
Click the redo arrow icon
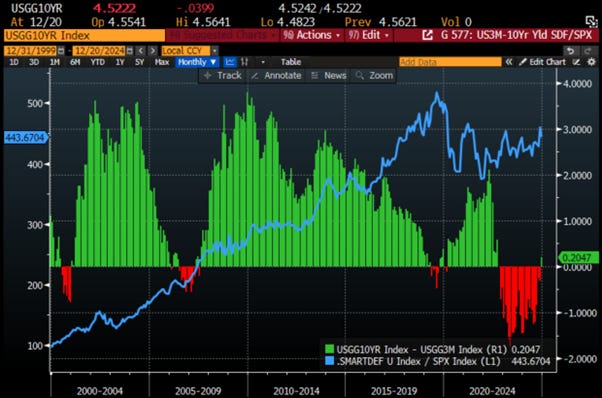[587, 51]
